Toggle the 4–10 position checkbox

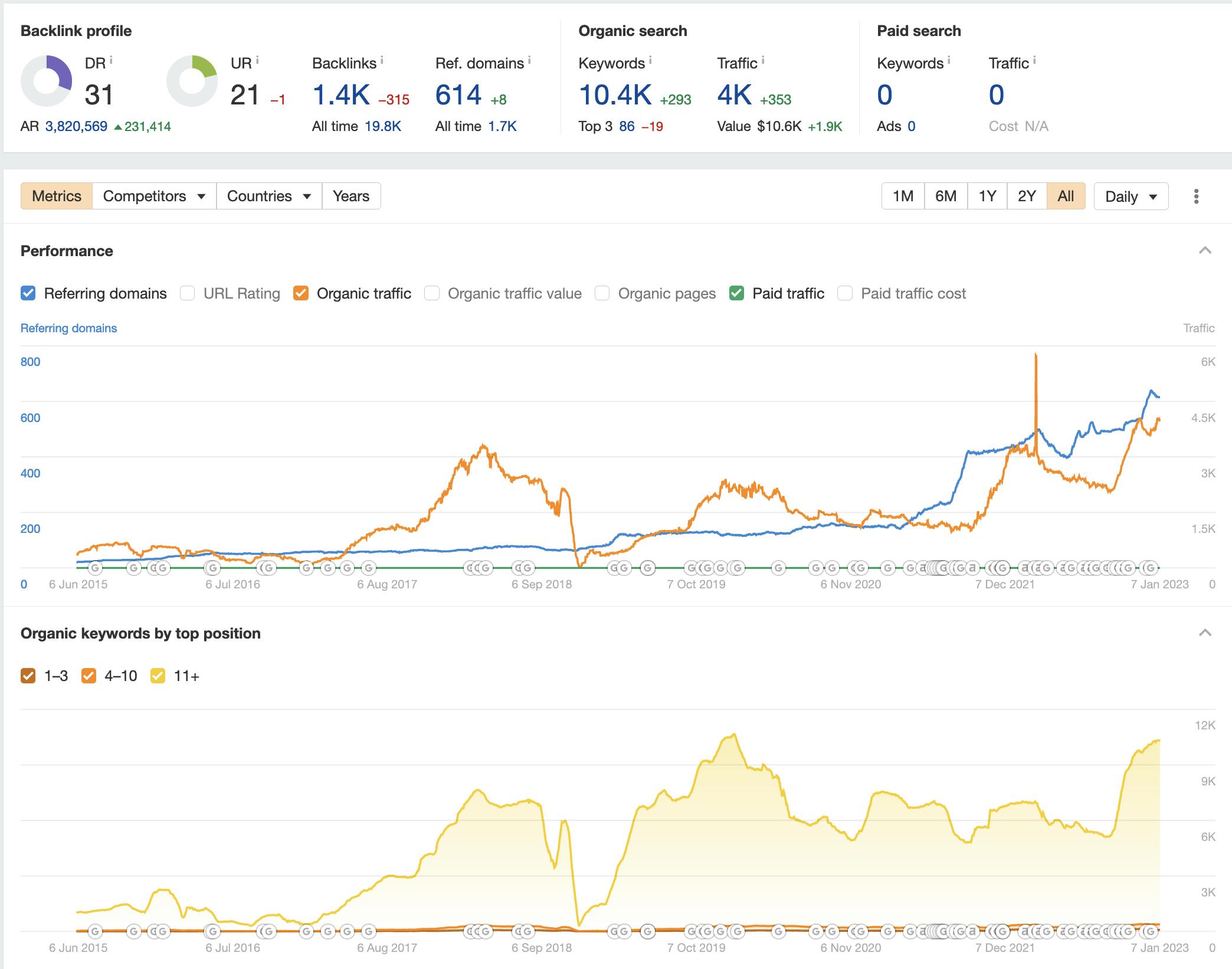pyautogui.click(x=89, y=676)
